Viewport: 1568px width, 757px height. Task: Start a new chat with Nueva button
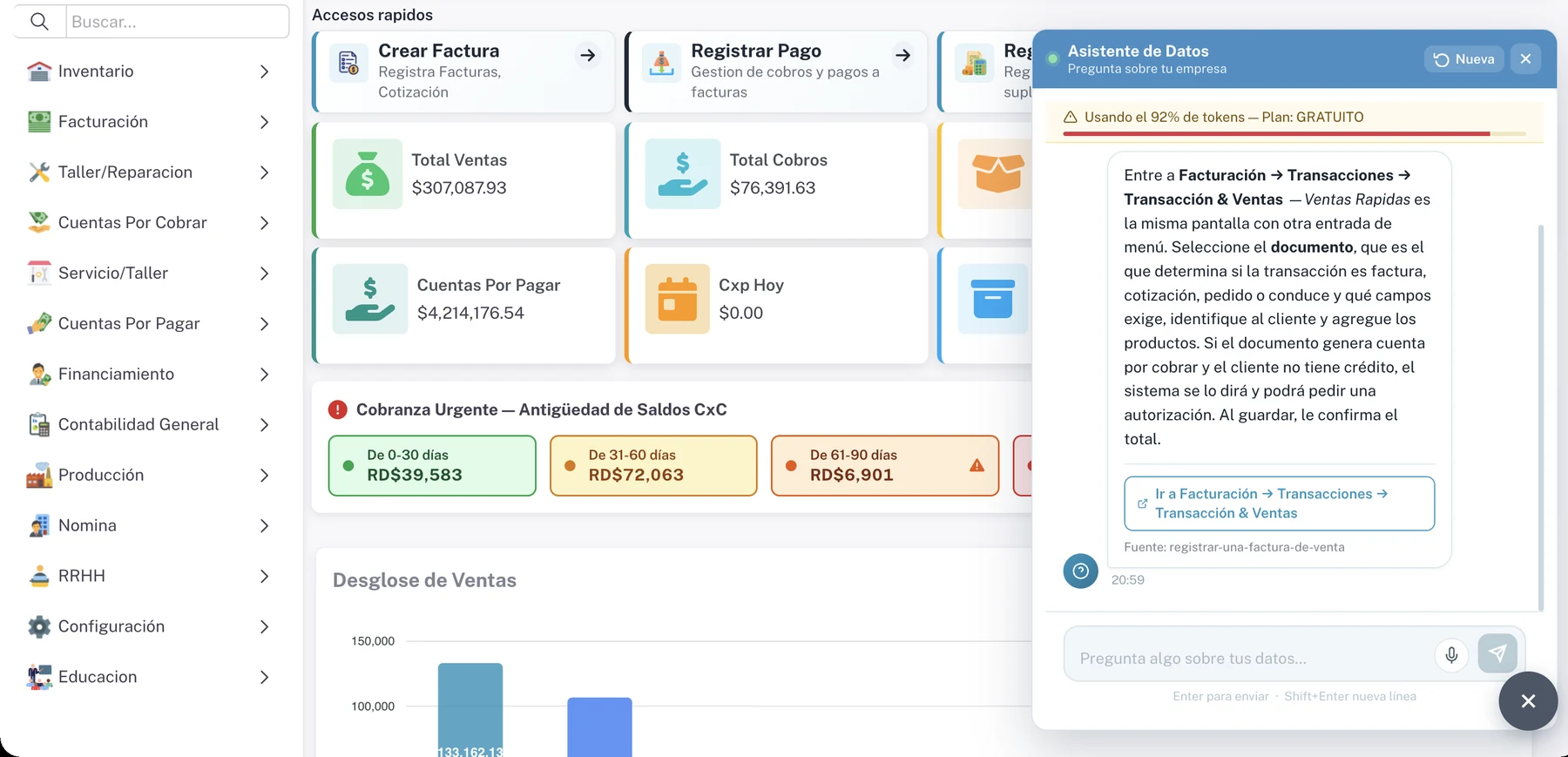pyautogui.click(x=1464, y=59)
